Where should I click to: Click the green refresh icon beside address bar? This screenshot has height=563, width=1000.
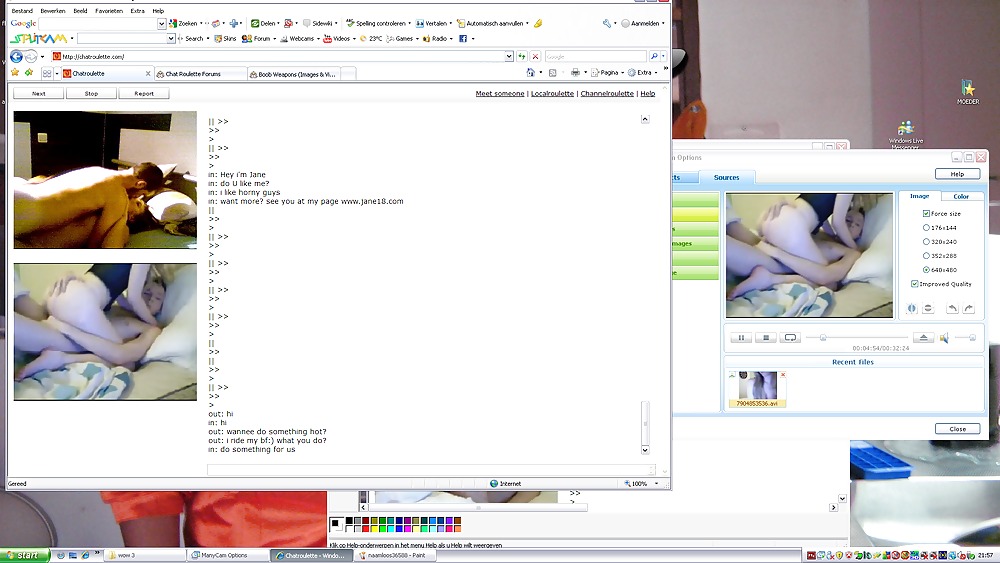(522, 57)
